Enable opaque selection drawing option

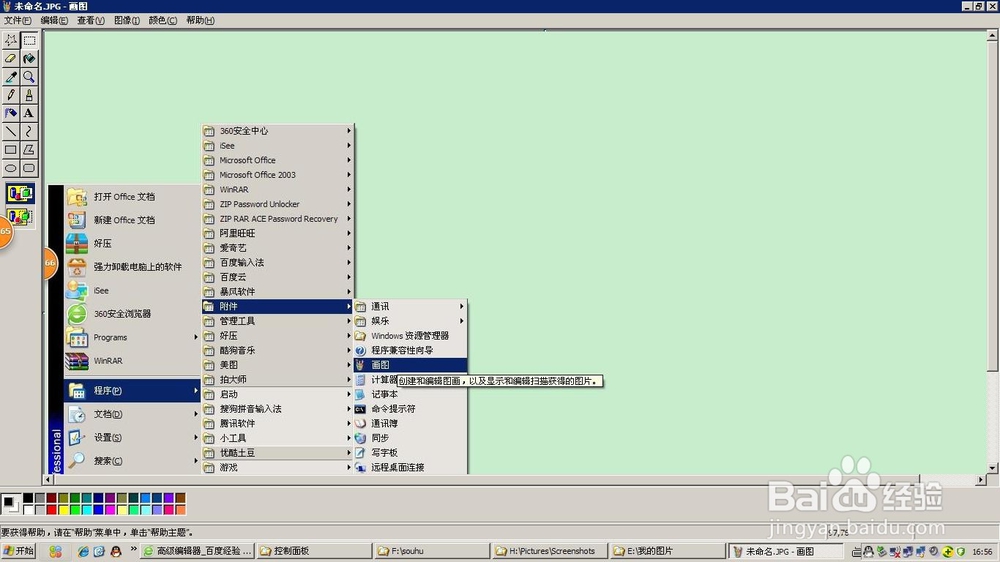pyautogui.click(x=20, y=193)
